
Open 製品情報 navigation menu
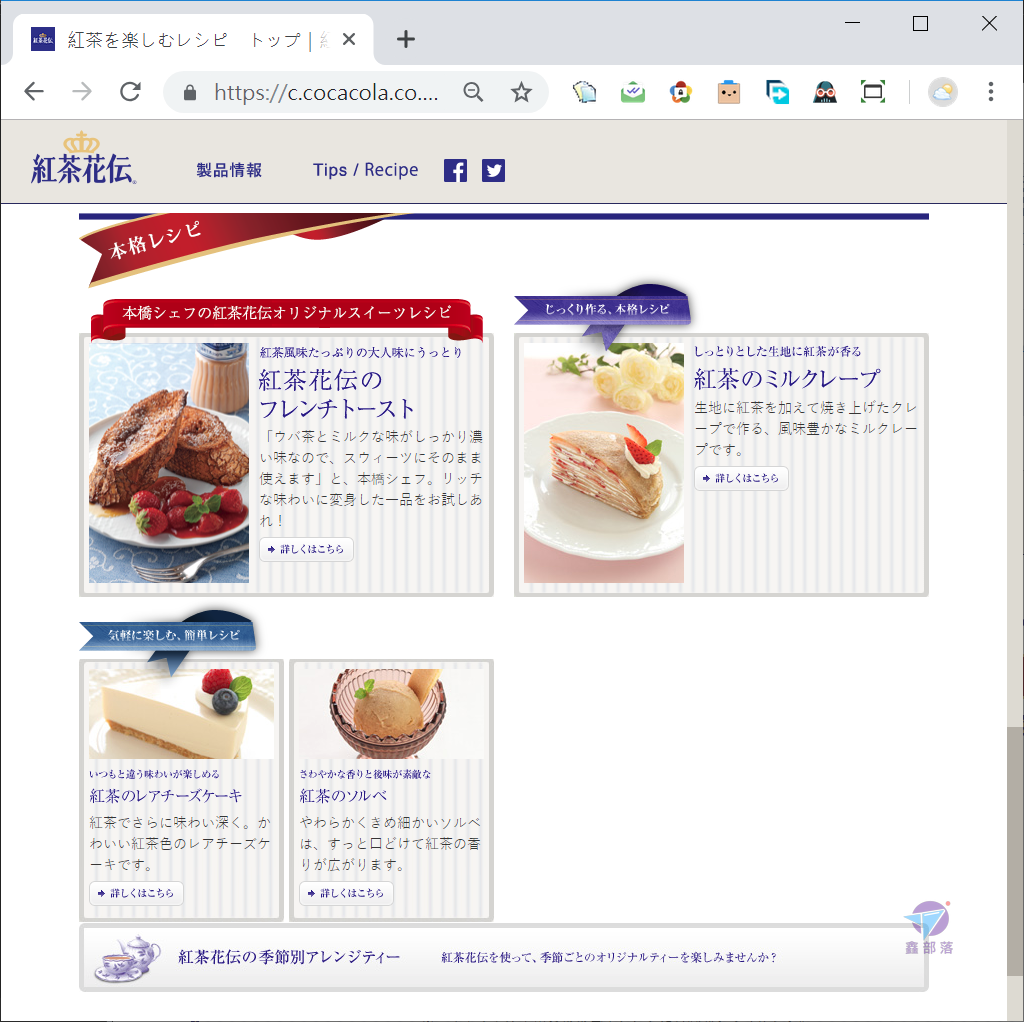coord(229,170)
